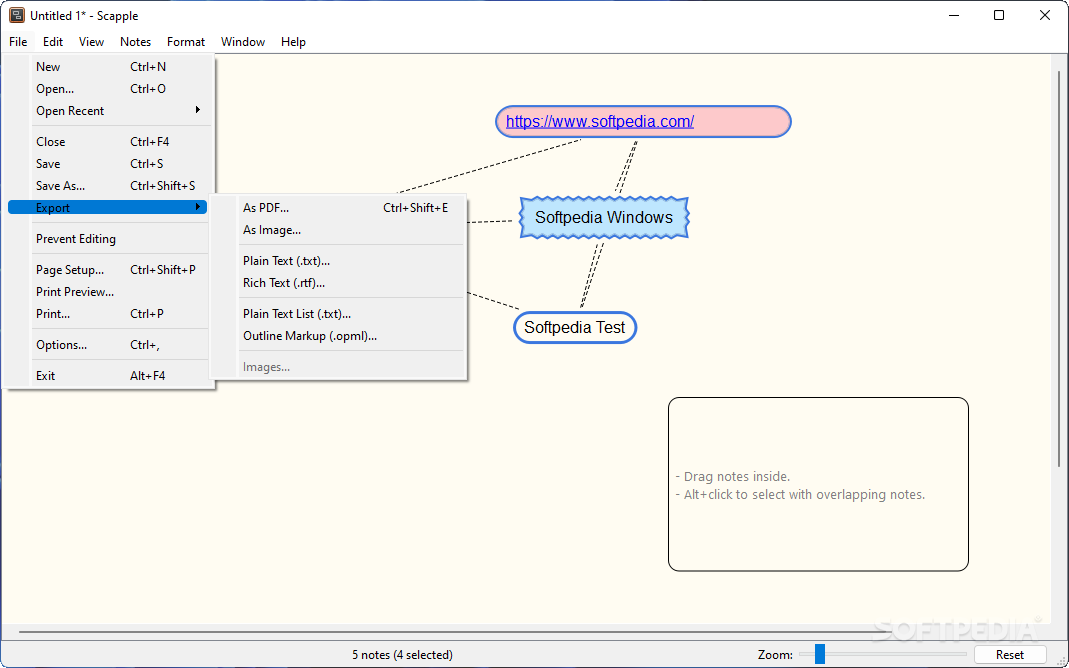Choose Open... from the File menu
This screenshot has height=668, width=1069.
pyautogui.click(x=108, y=89)
